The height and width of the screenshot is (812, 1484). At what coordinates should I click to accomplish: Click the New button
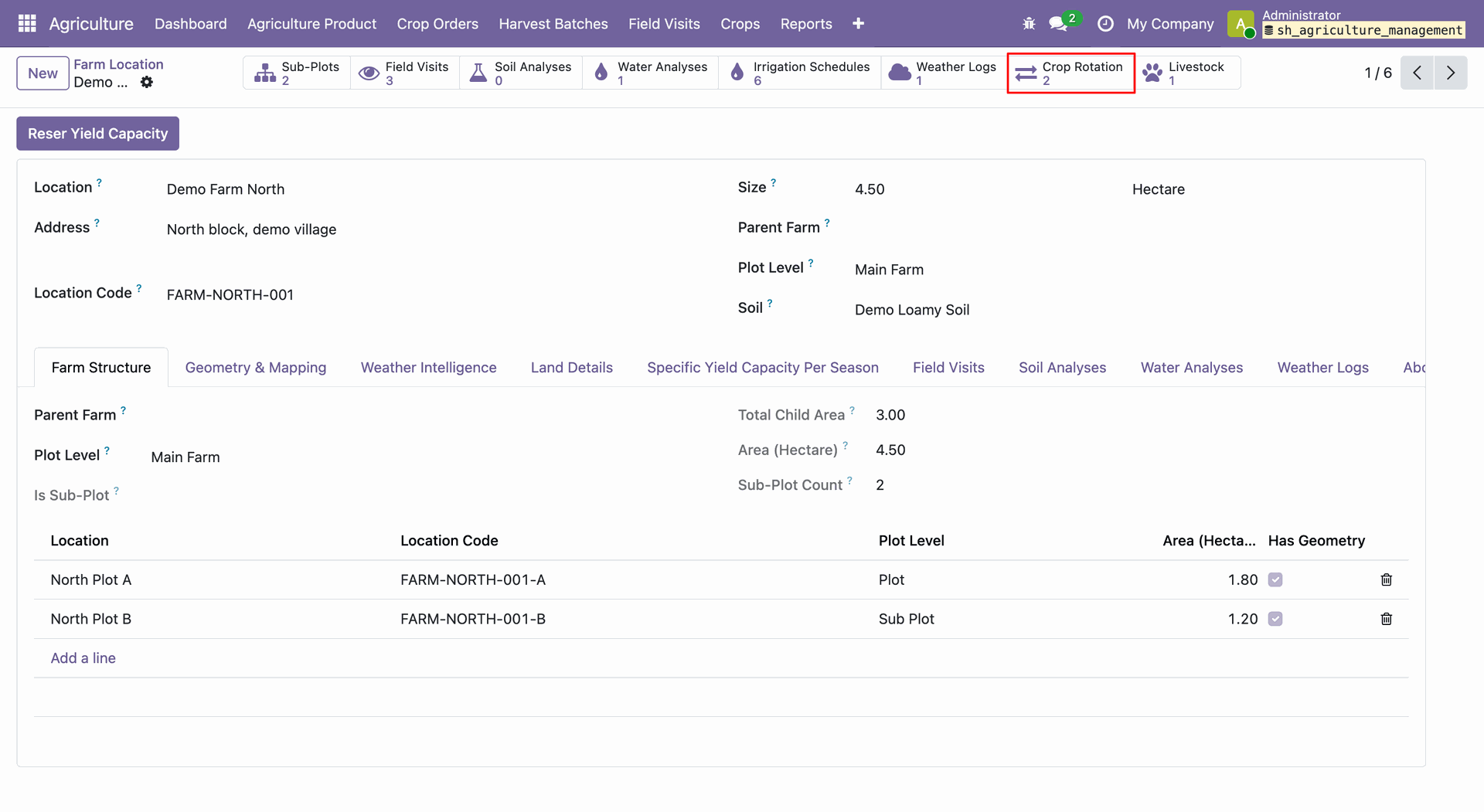pos(43,73)
